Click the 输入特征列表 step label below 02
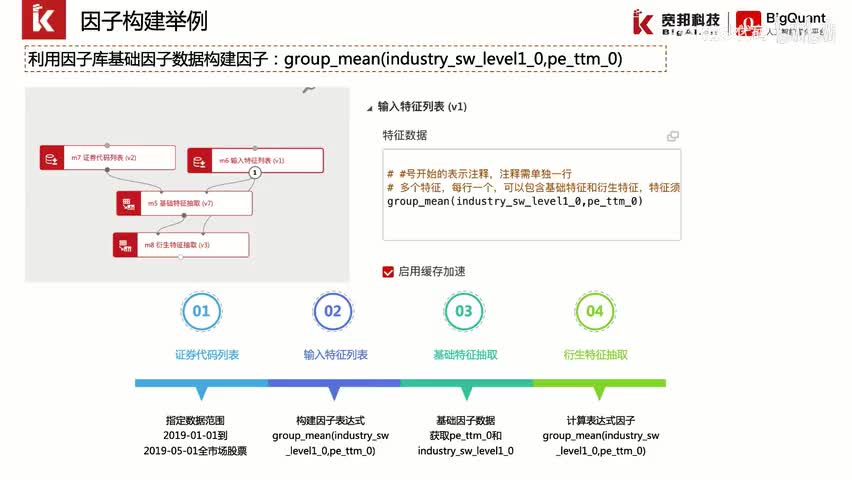 pos(336,355)
